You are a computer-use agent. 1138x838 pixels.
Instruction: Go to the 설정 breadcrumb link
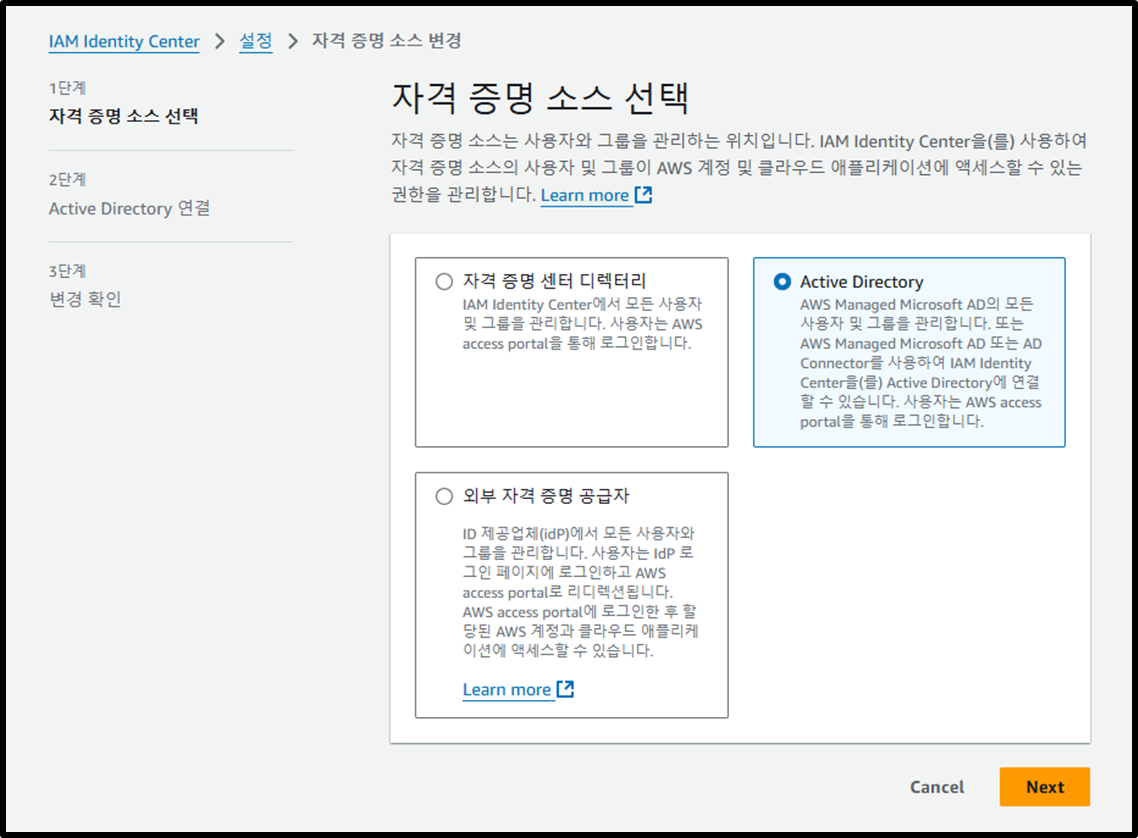click(255, 41)
